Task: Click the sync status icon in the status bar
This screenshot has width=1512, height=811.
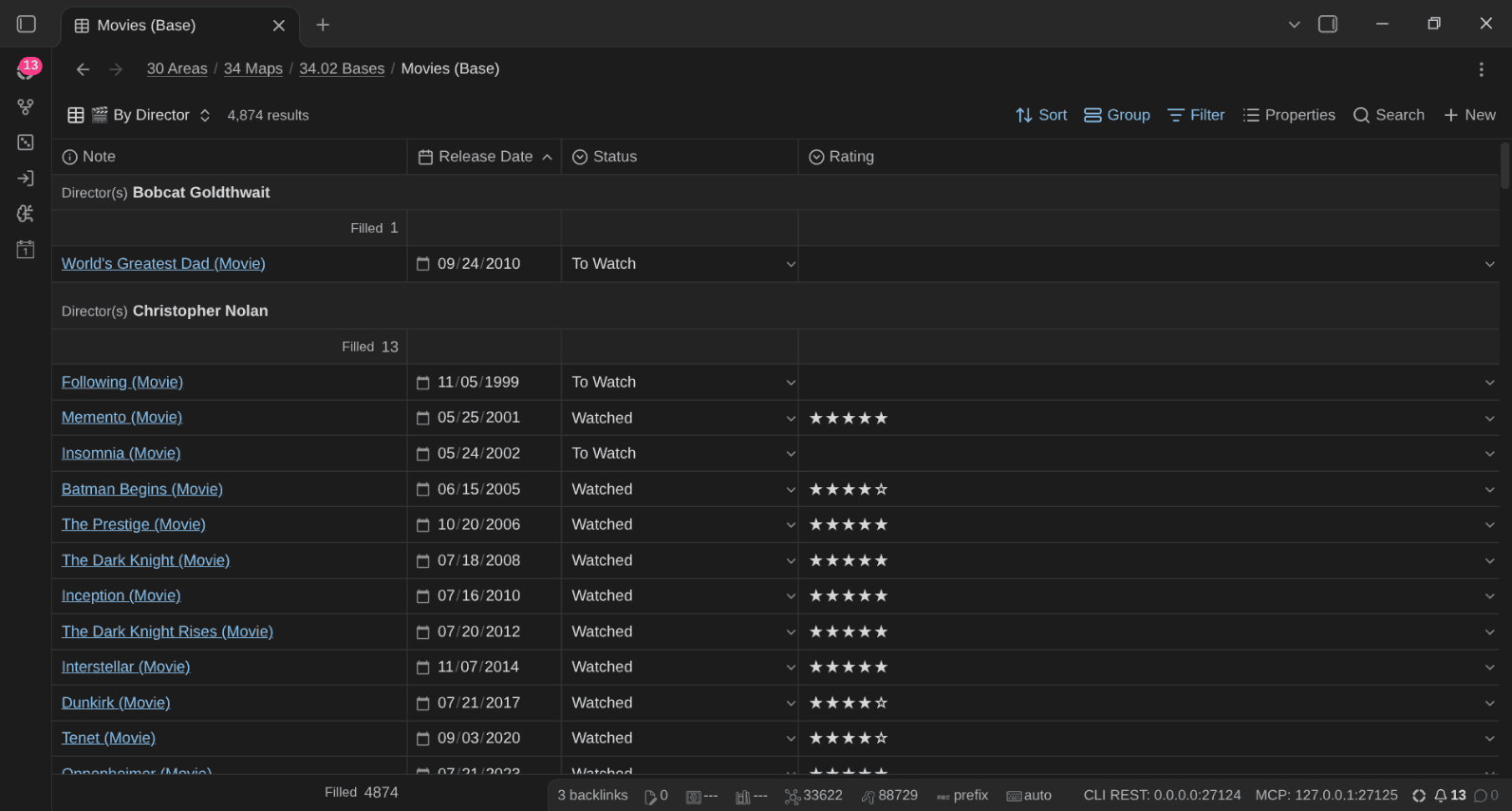Action: click(1419, 796)
